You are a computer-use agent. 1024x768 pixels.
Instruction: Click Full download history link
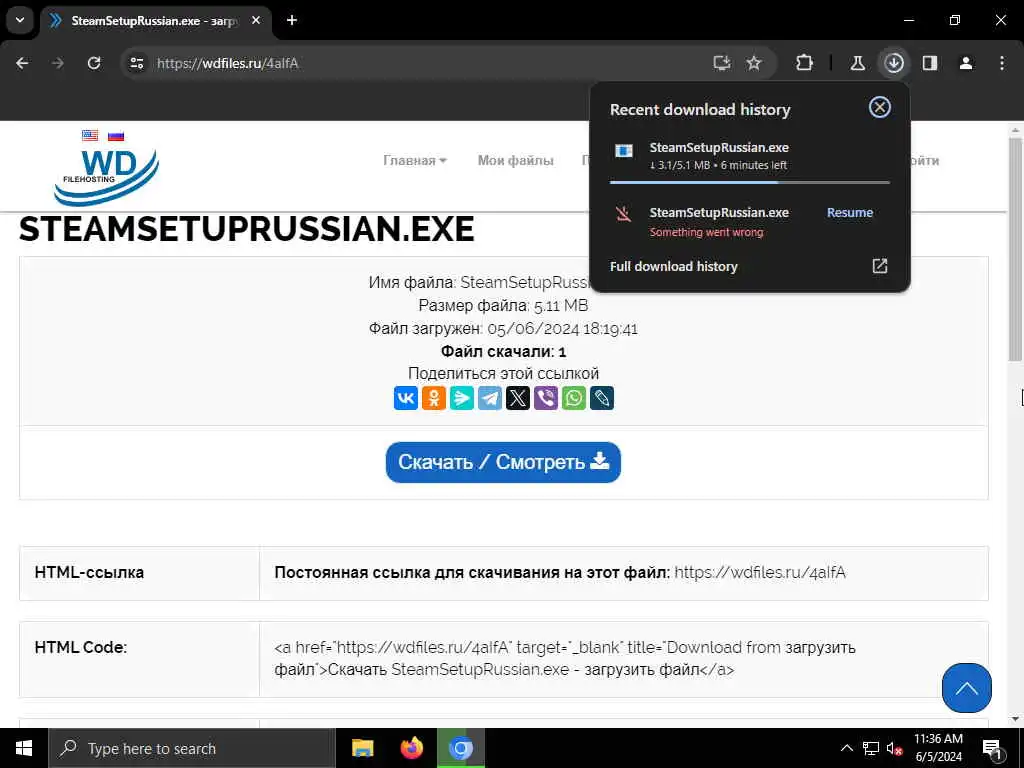tap(673, 266)
